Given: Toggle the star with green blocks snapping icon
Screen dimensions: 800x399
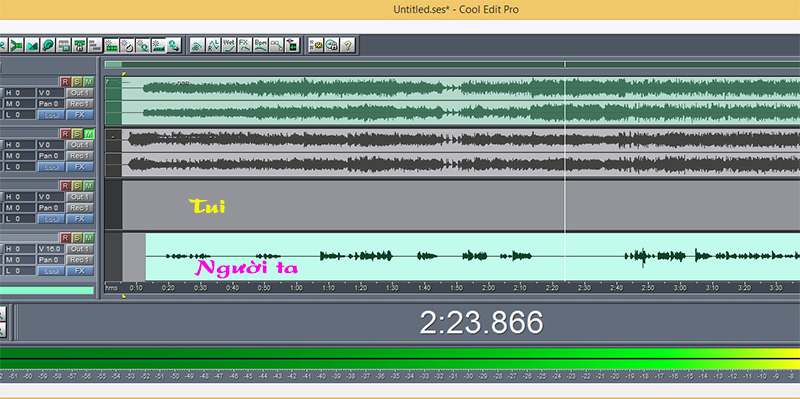Looking at the screenshot, I should pos(112,45).
